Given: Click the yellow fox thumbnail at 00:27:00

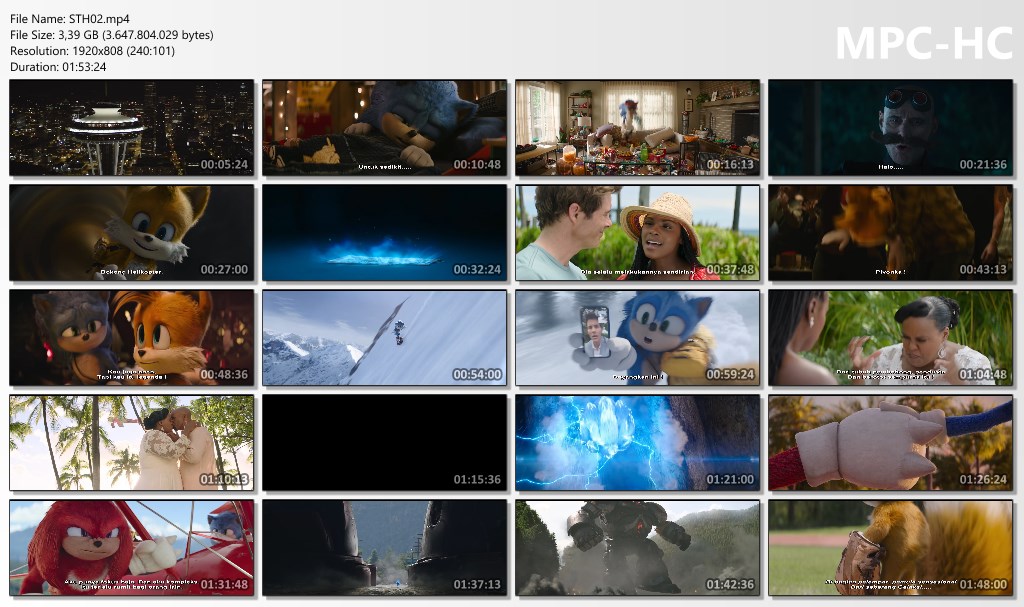Looking at the screenshot, I should pyautogui.click(x=132, y=233).
